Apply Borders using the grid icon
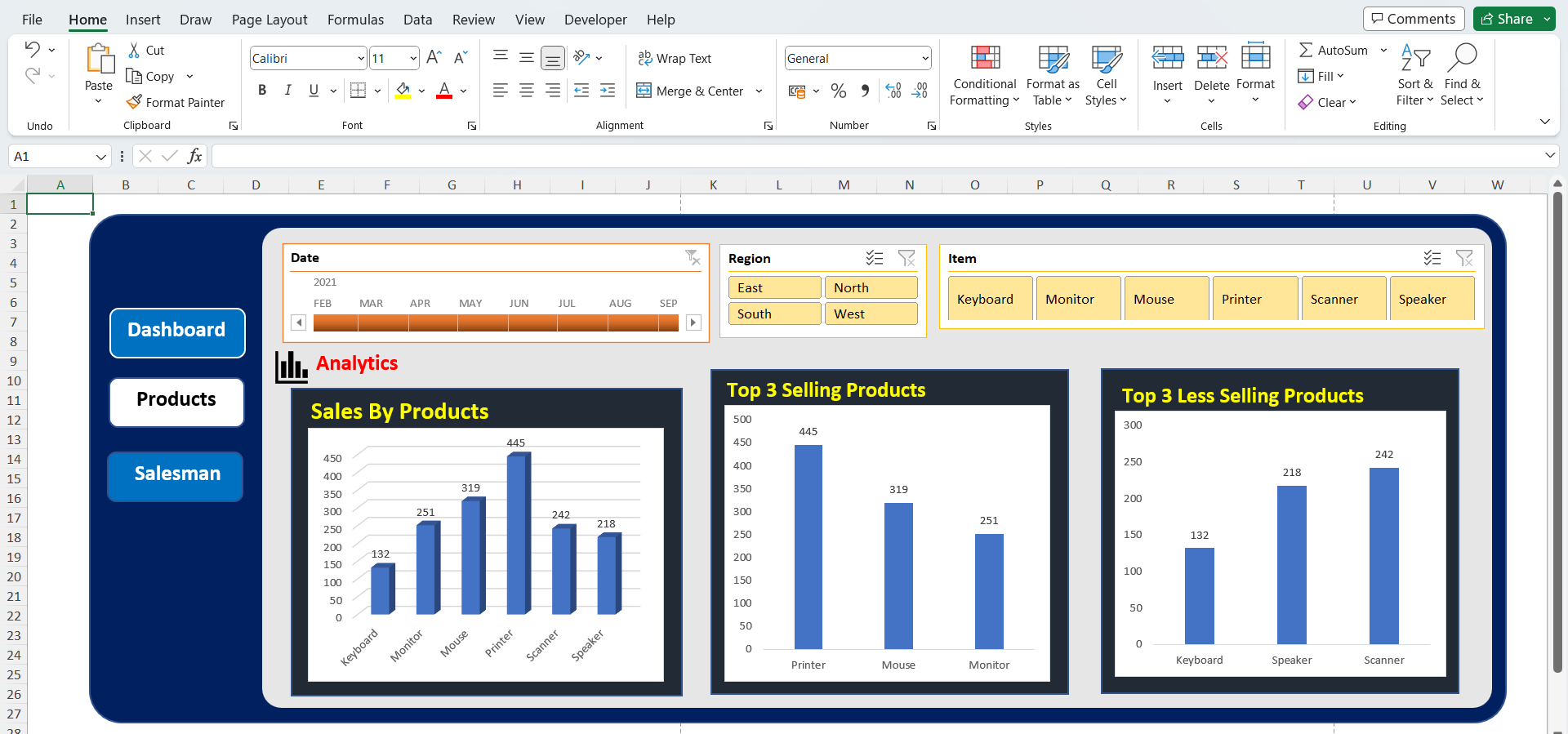Screen dimensions: 1568x734 coord(358,90)
